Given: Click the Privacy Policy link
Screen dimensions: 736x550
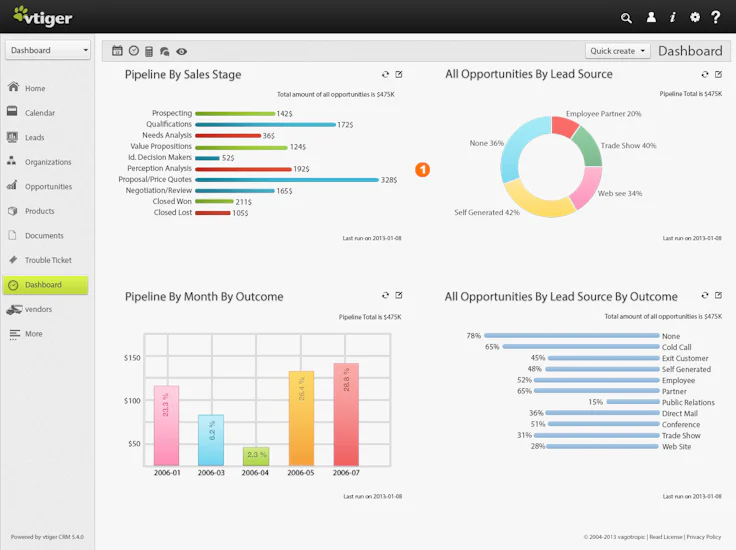Looking at the screenshot, I should 704,537.
